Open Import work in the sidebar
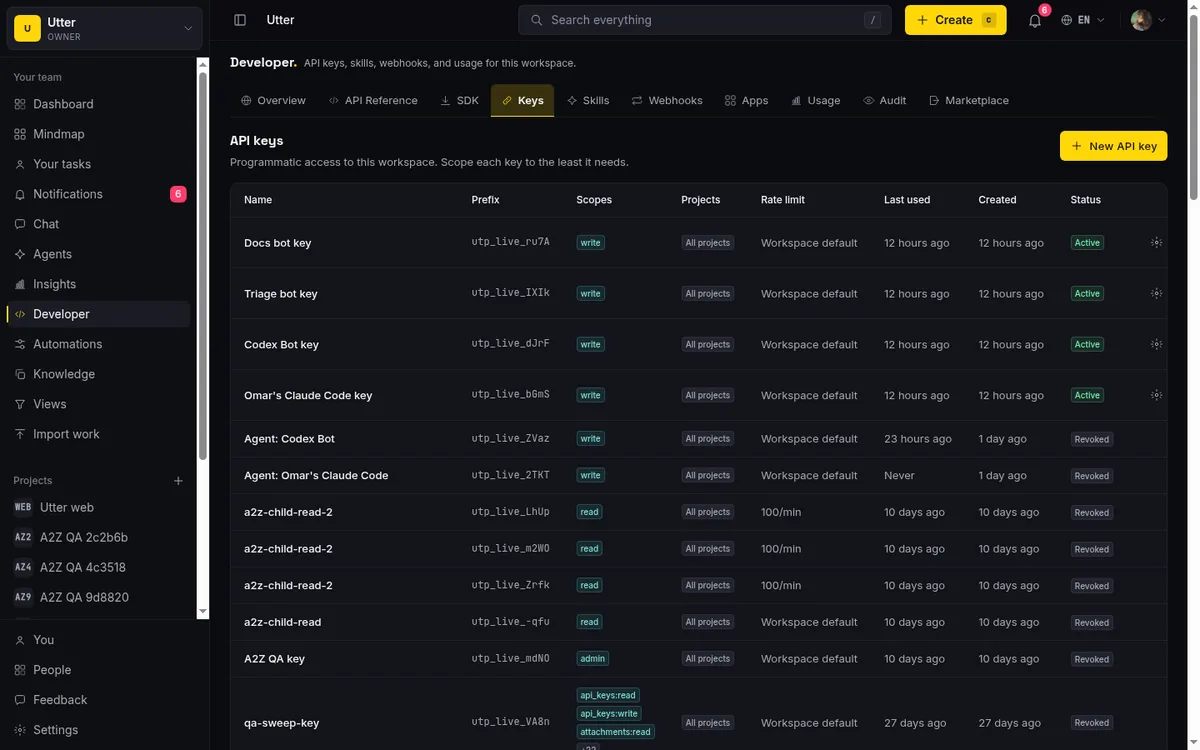 click(99, 434)
